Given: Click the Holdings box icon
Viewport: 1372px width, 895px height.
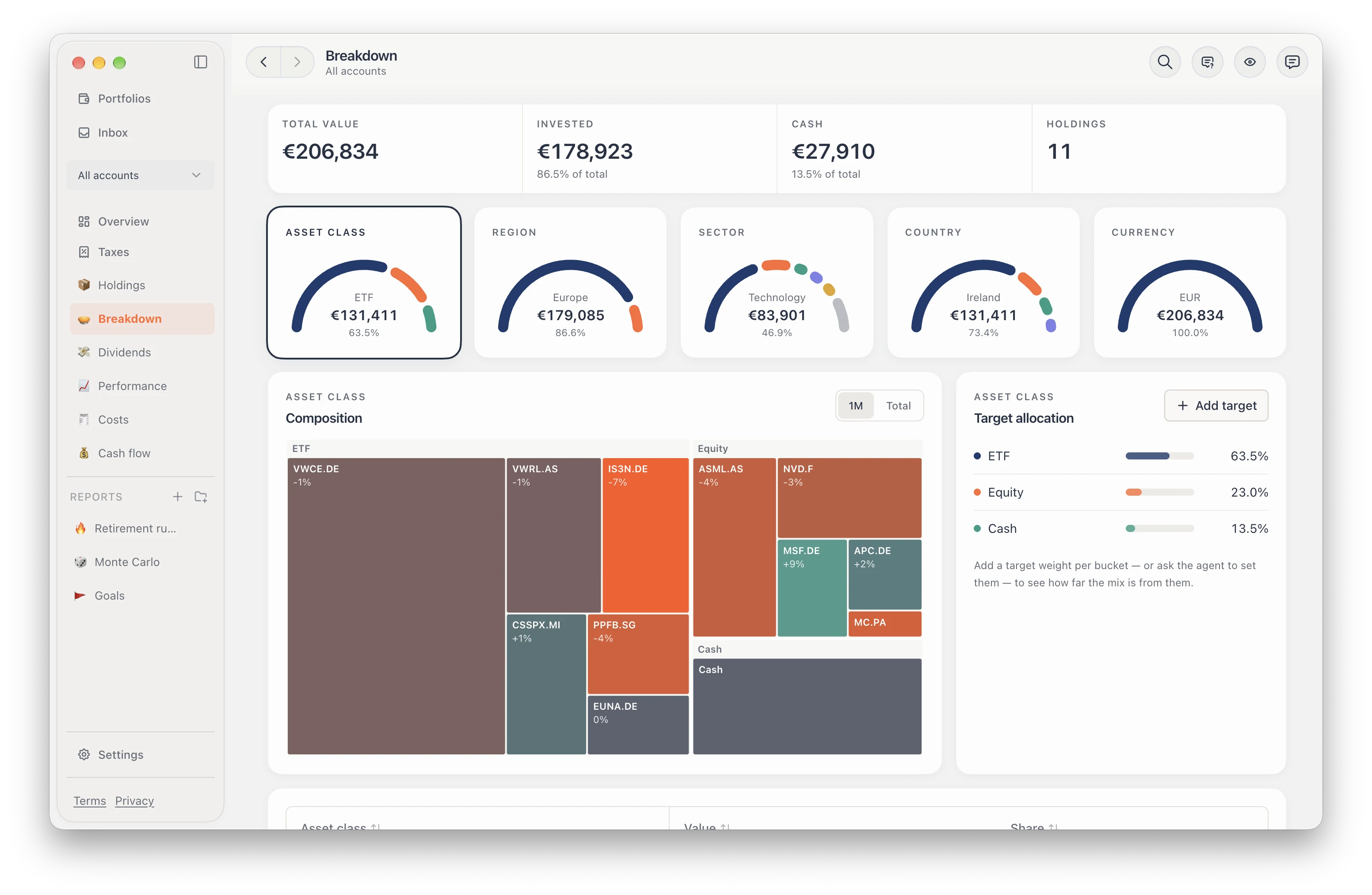Looking at the screenshot, I should point(84,285).
